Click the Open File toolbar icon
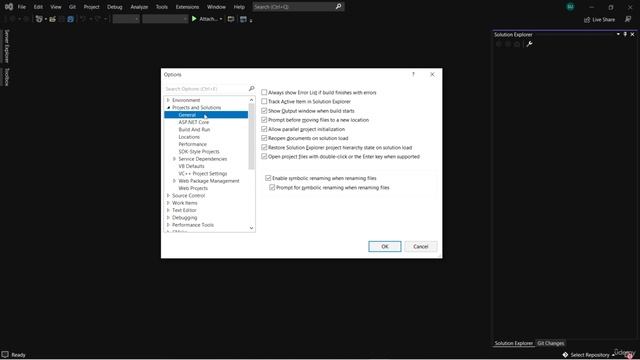The image size is (640, 360). click(x=53, y=19)
